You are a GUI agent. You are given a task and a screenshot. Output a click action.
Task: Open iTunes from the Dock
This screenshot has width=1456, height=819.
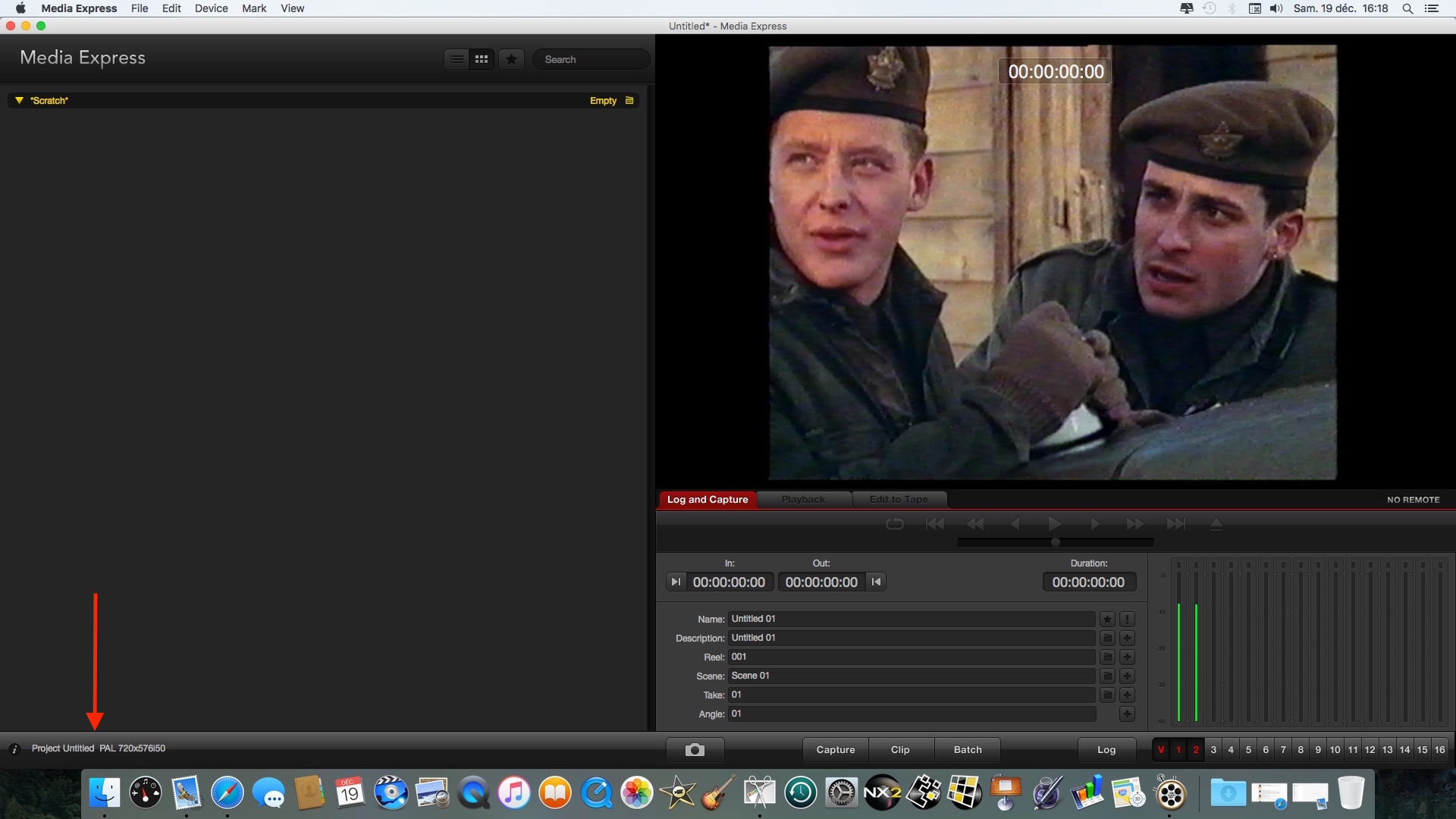[x=514, y=793]
